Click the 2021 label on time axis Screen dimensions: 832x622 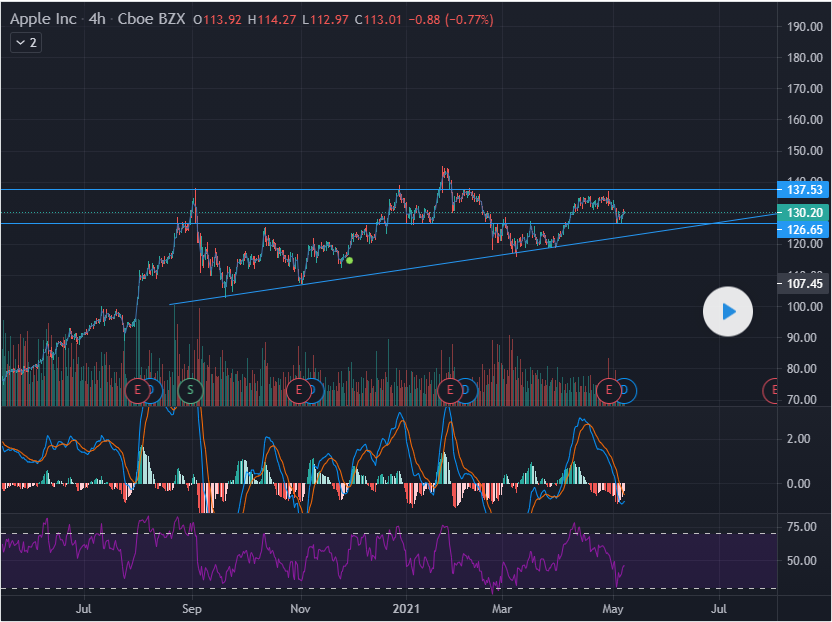point(408,608)
